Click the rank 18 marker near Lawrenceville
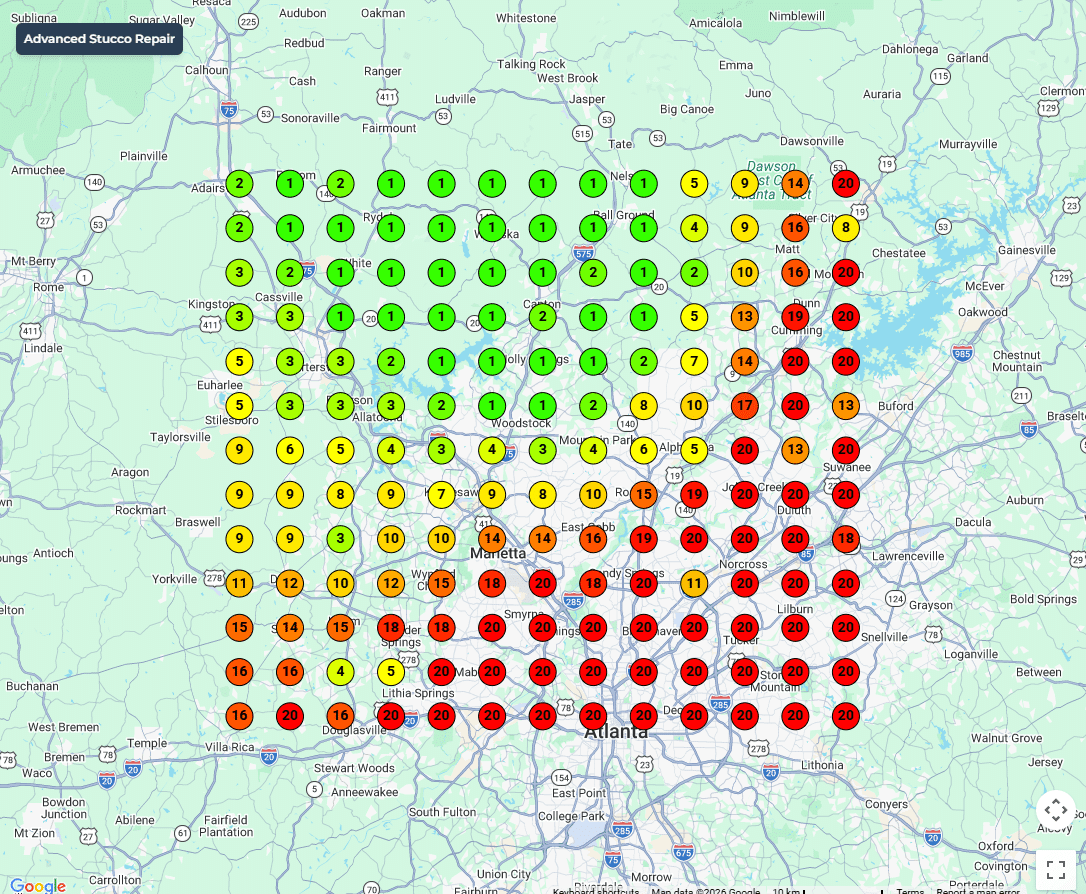Screen dimensions: 1086x894 [846, 539]
